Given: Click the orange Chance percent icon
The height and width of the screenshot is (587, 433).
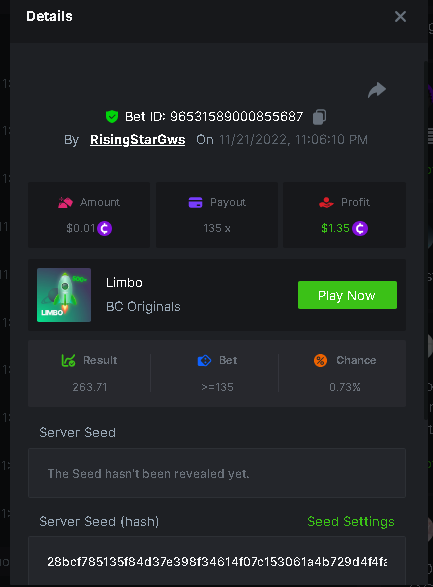Looking at the screenshot, I should (x=320, y=360).
